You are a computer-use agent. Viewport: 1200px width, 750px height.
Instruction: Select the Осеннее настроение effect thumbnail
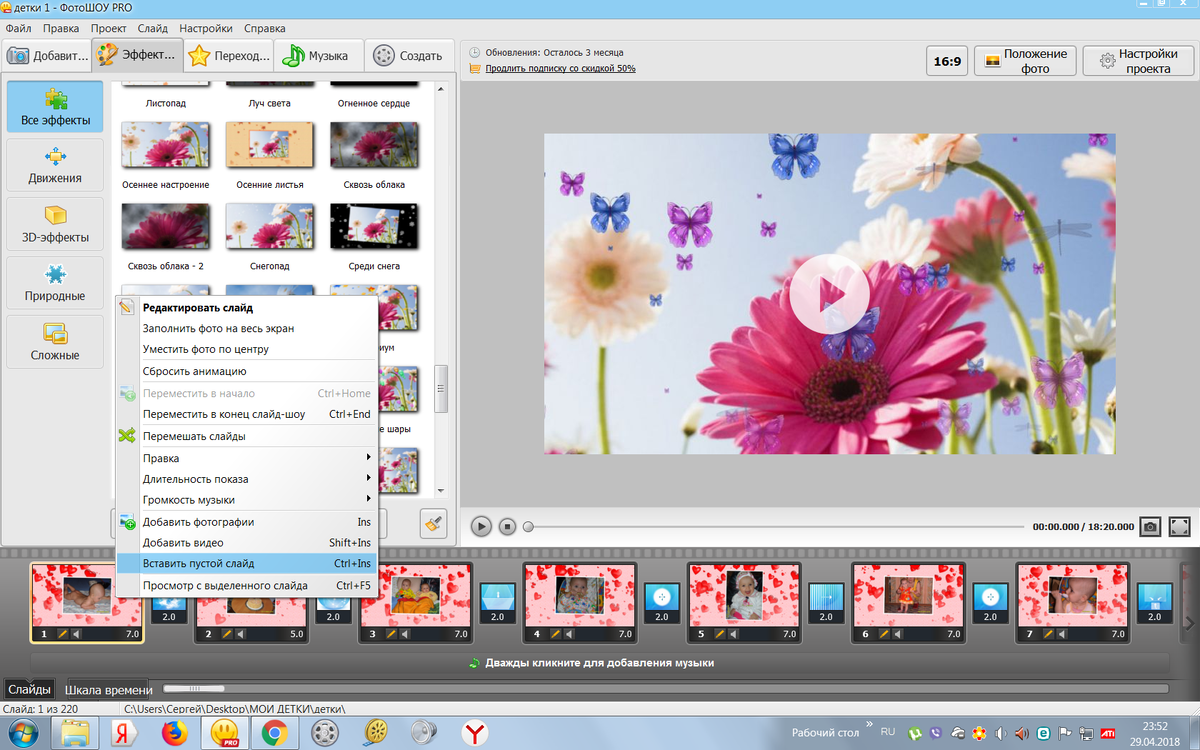click(165, 146)
